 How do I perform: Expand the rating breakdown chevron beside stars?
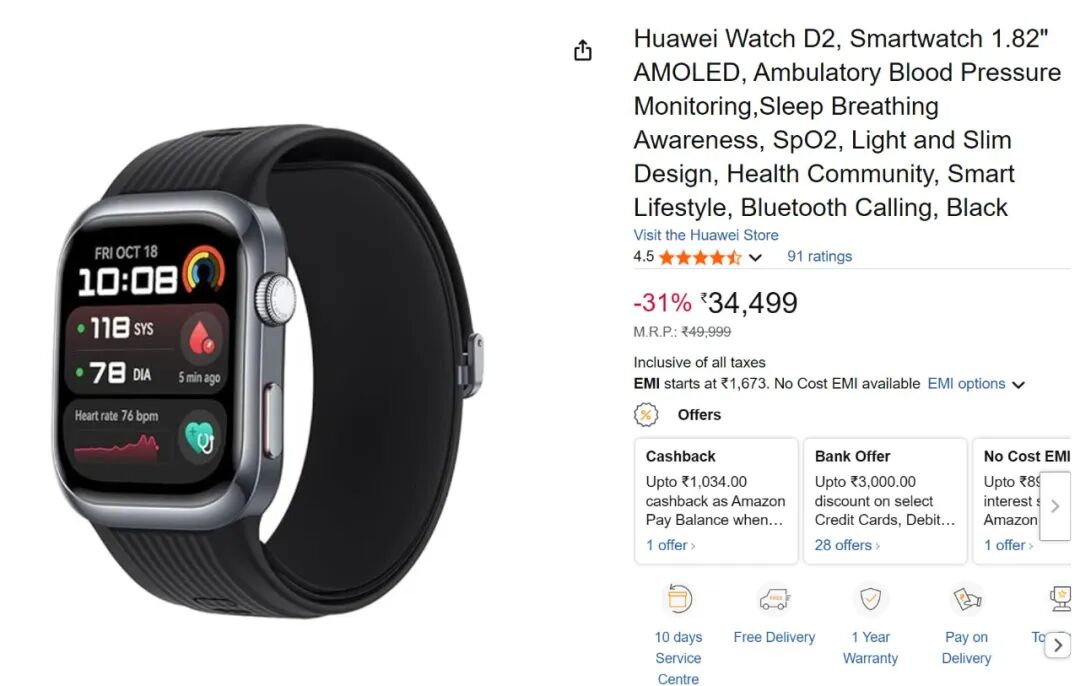coord(756,258)
